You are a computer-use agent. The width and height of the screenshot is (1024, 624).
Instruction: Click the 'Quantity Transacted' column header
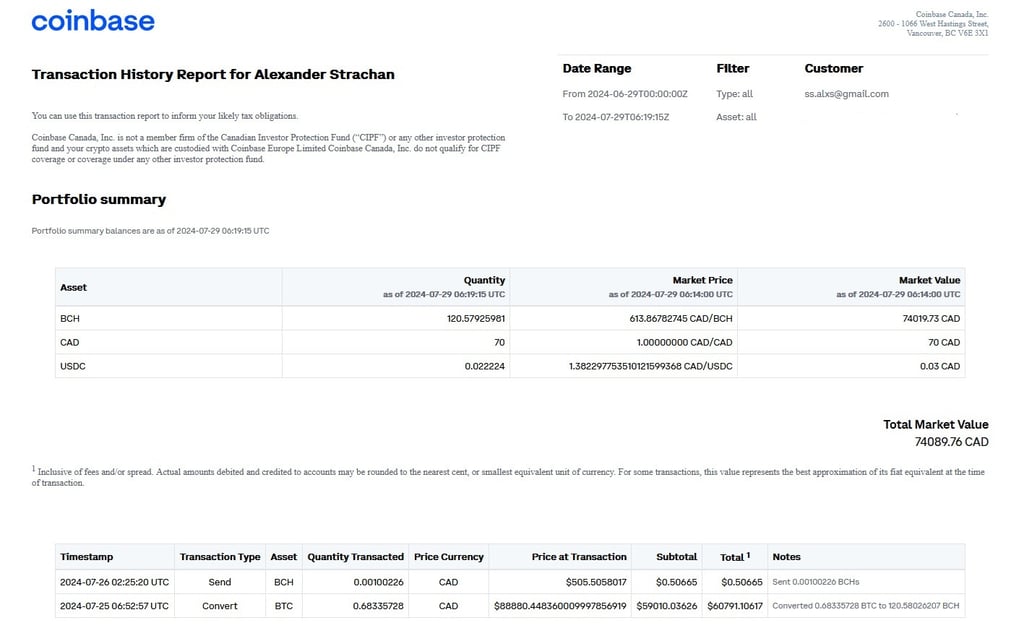355,557
